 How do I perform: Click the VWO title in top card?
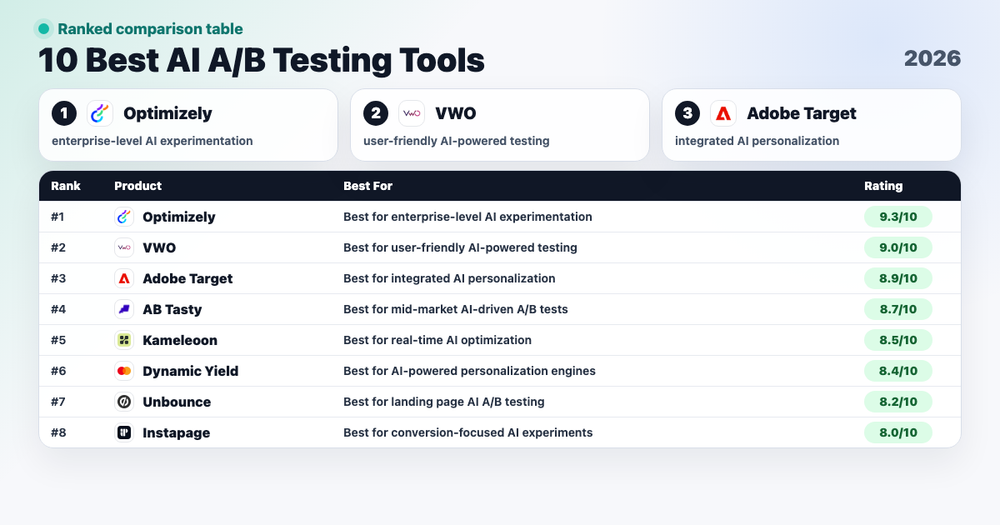[455, 114]
